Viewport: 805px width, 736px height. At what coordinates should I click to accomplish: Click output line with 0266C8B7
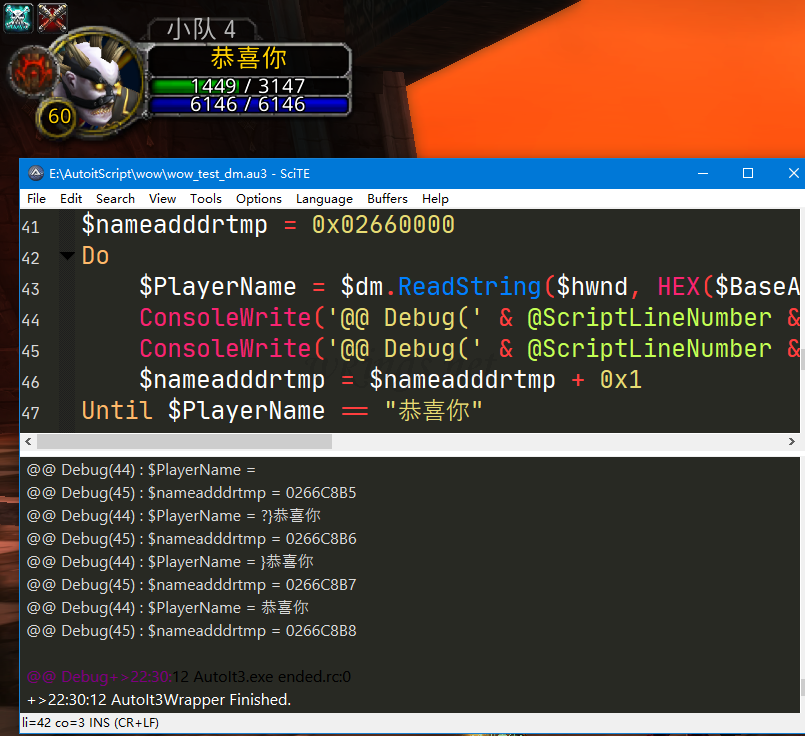(191, 585)
